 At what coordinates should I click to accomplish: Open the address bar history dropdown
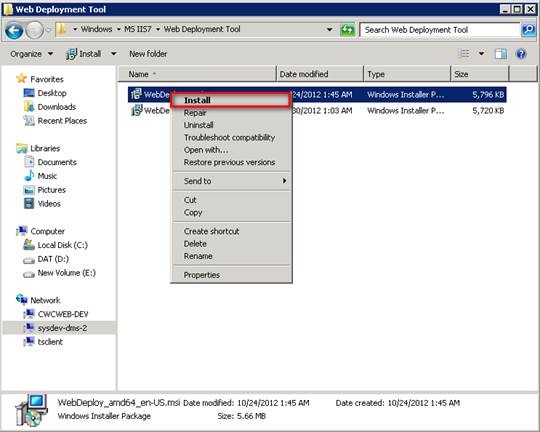click(x=330, y=30)
